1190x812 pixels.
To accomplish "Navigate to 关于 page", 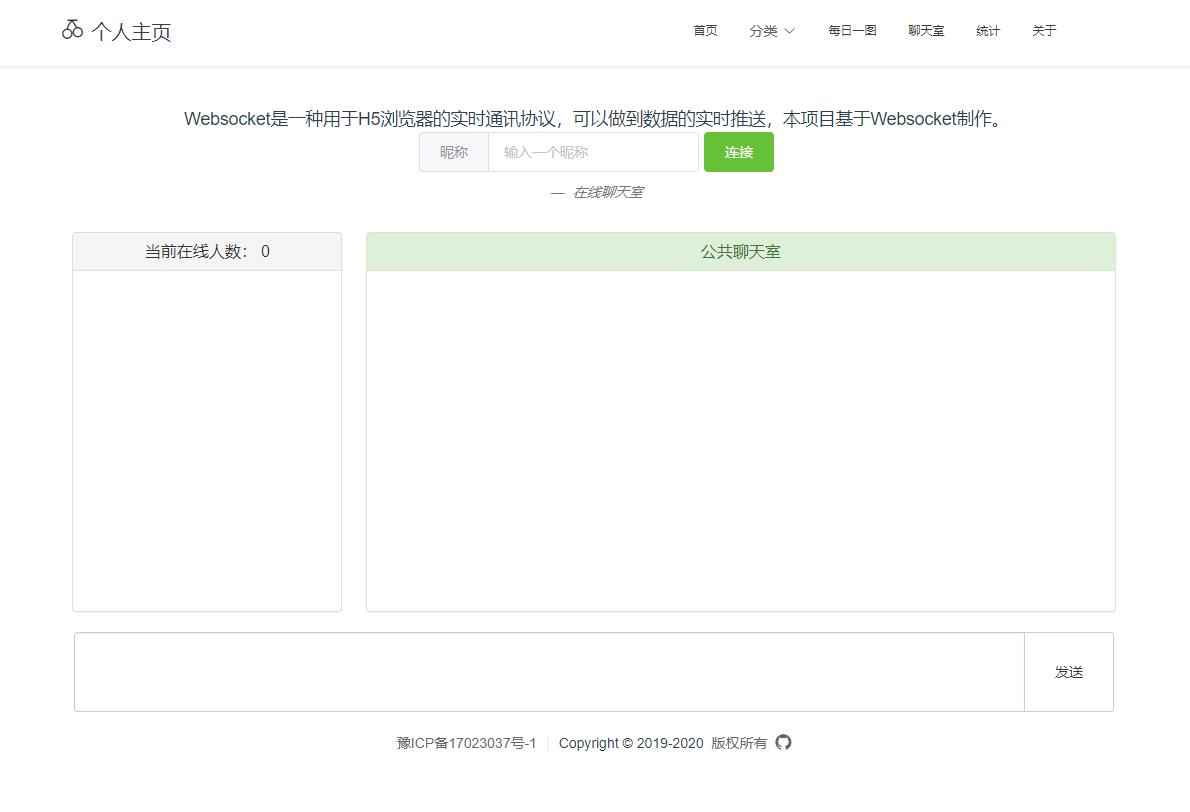I will tap(1044, 30).
